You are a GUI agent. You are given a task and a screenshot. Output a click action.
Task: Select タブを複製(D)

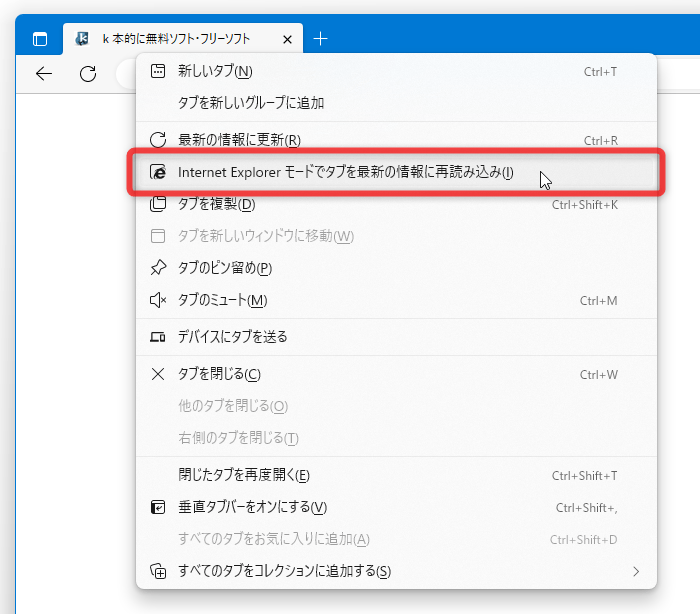396,204
